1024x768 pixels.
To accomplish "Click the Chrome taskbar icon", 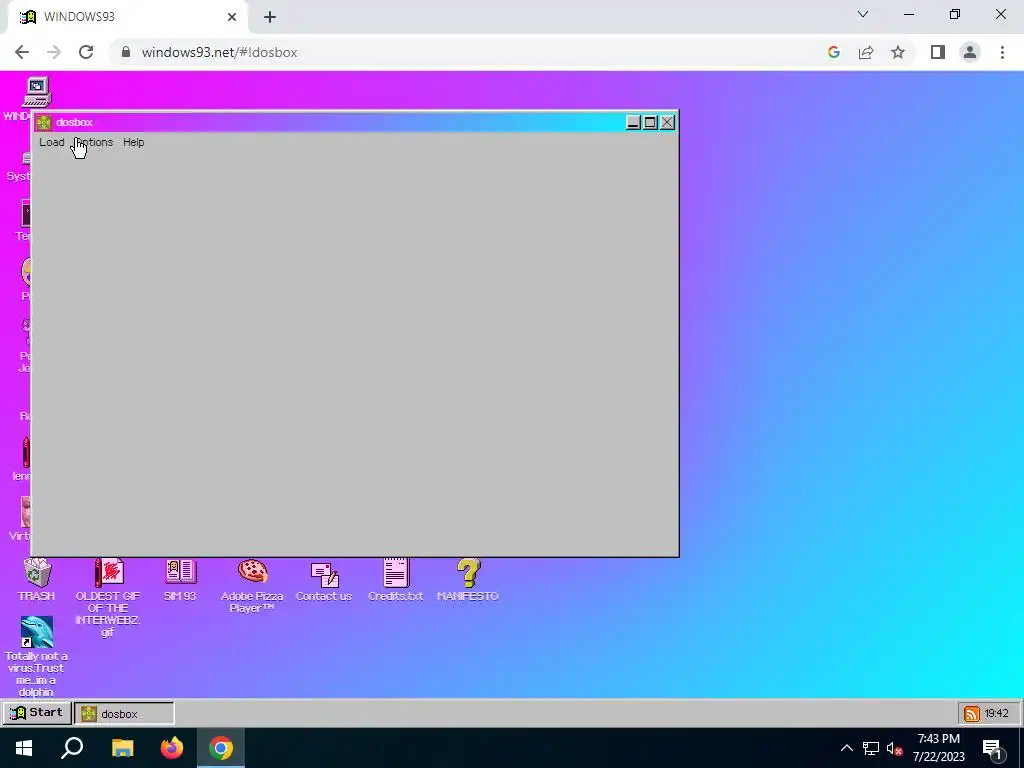I will click(x=221, y=748).
